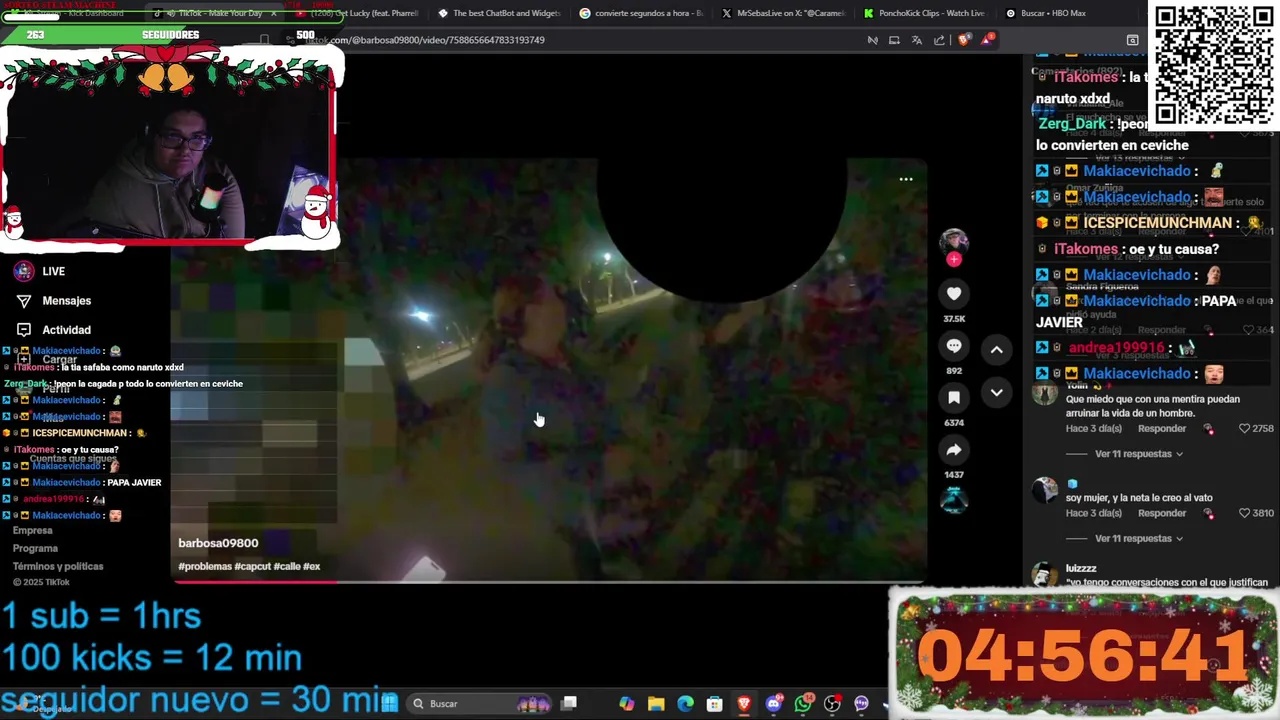
Task: Click luizzzz commenter name
Action: 1081,568
